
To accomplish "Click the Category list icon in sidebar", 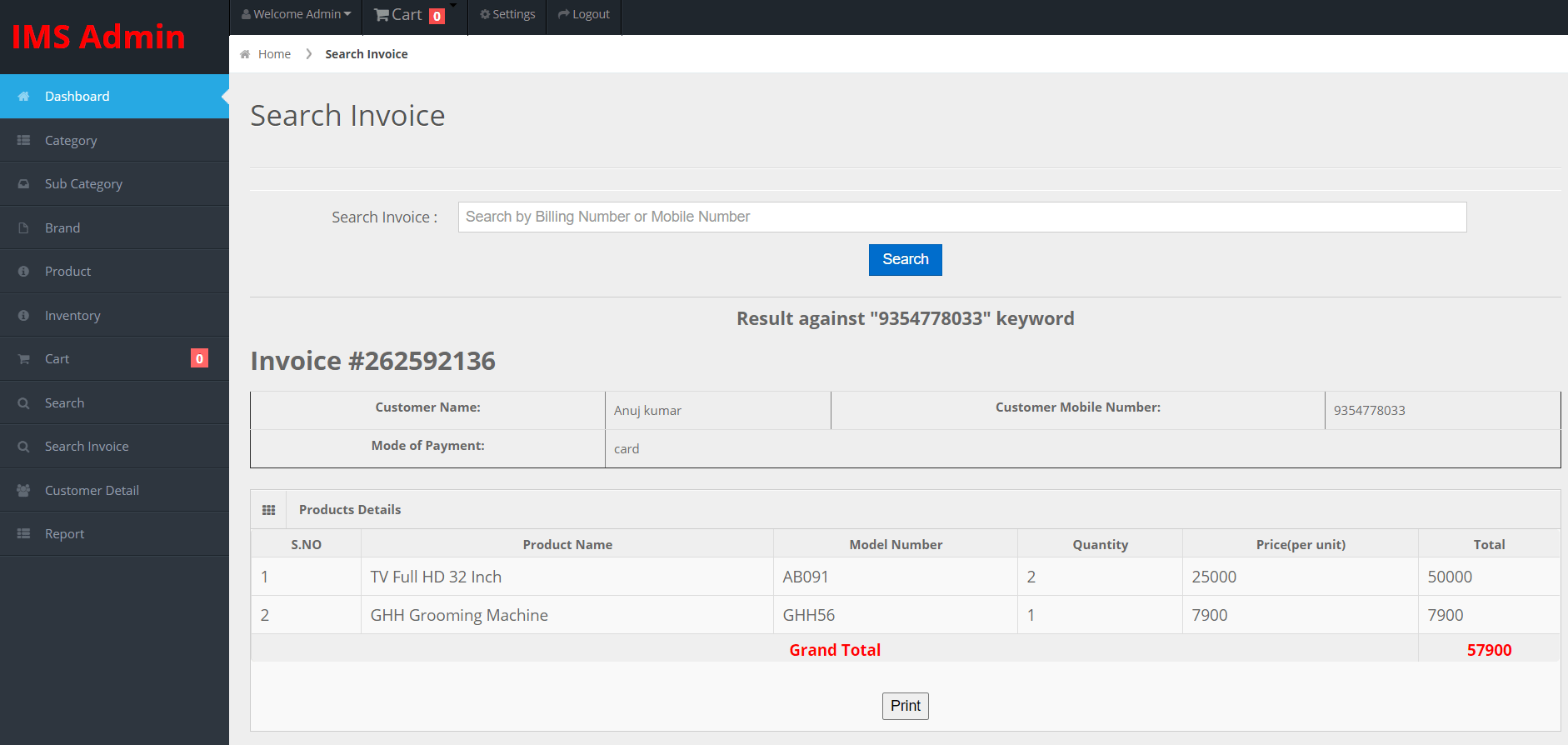I will tap(23, 140).
